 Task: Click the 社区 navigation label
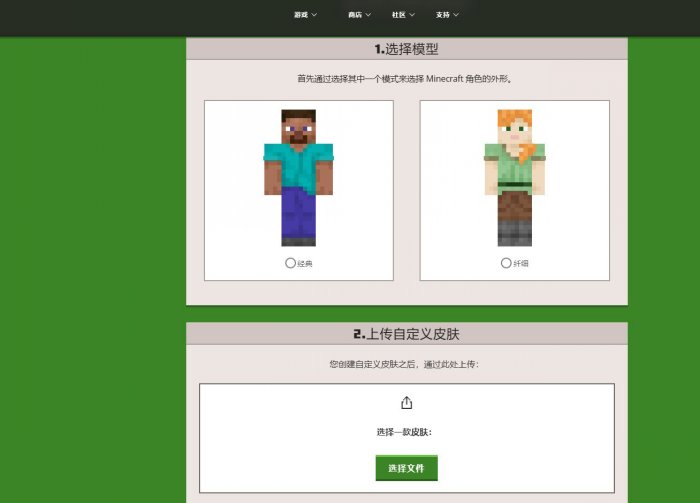pos(398,15)
